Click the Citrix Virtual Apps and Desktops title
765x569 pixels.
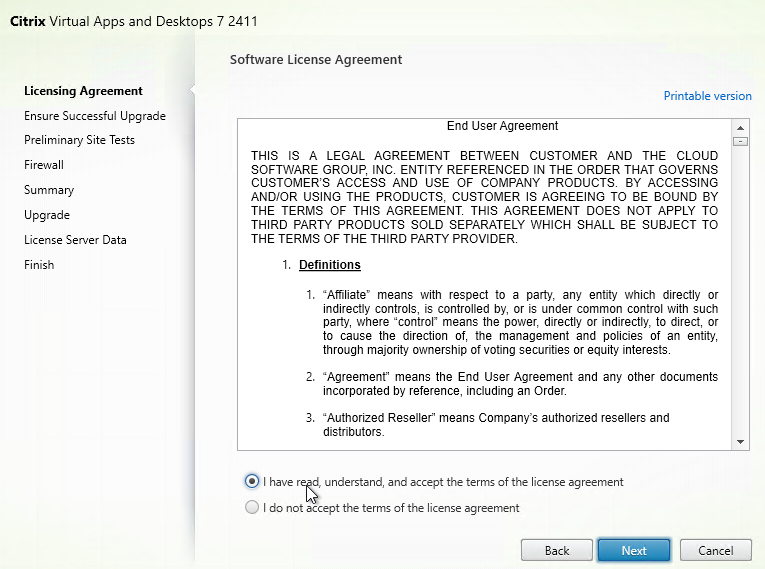point(134,21)
